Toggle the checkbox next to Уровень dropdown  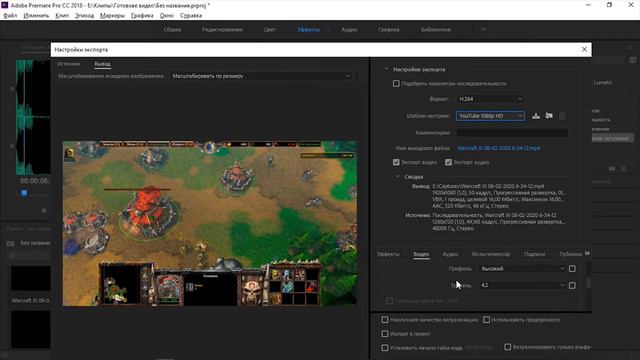tap(572, 285)
